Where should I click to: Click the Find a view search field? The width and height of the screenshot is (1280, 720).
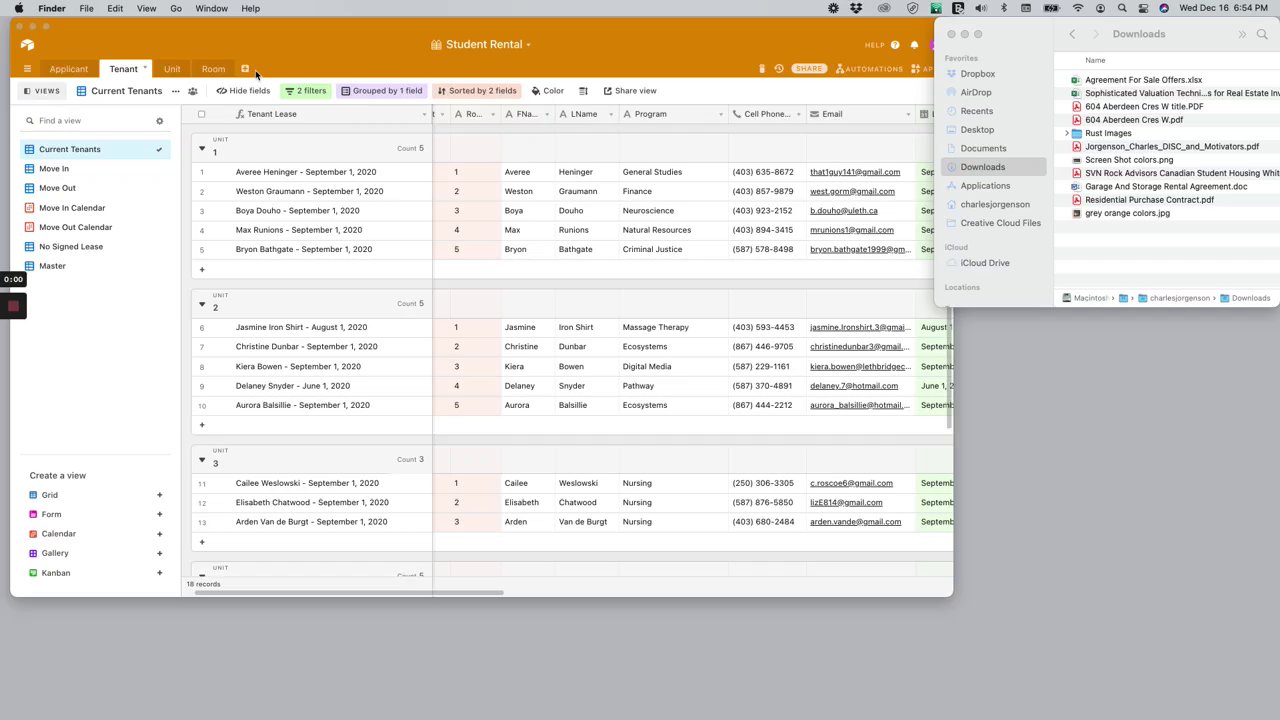pos(85,121)
